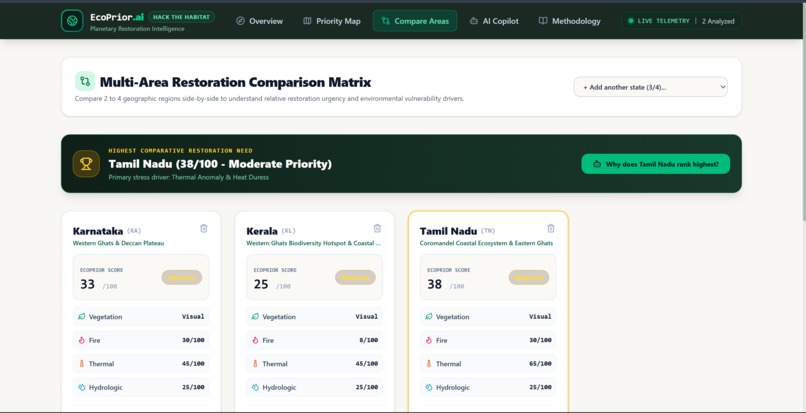Viewport: 806px width, 413px height.
Task: Click the '2 Analyzed' counter
Action: click(x=718, y=21)
